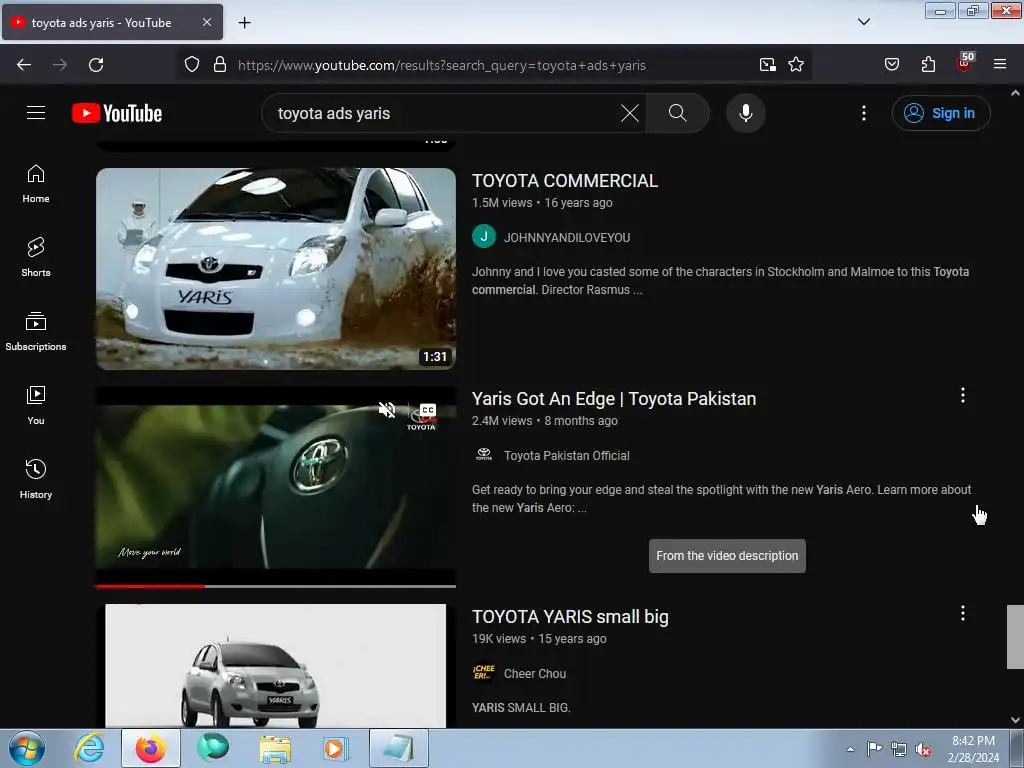1024x768 pixels.
Task: Open the network tray icon
Action: coord(899,749)
